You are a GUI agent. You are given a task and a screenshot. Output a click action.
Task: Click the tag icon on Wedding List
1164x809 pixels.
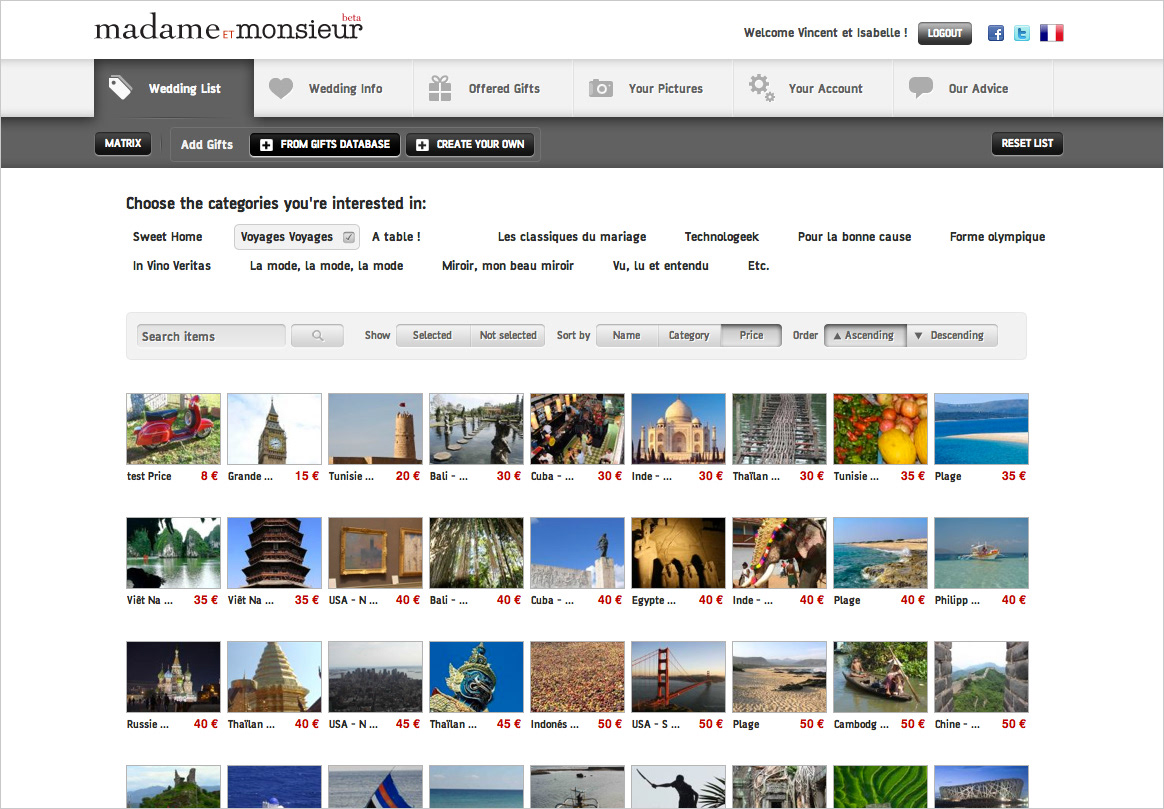pos(120,88)
